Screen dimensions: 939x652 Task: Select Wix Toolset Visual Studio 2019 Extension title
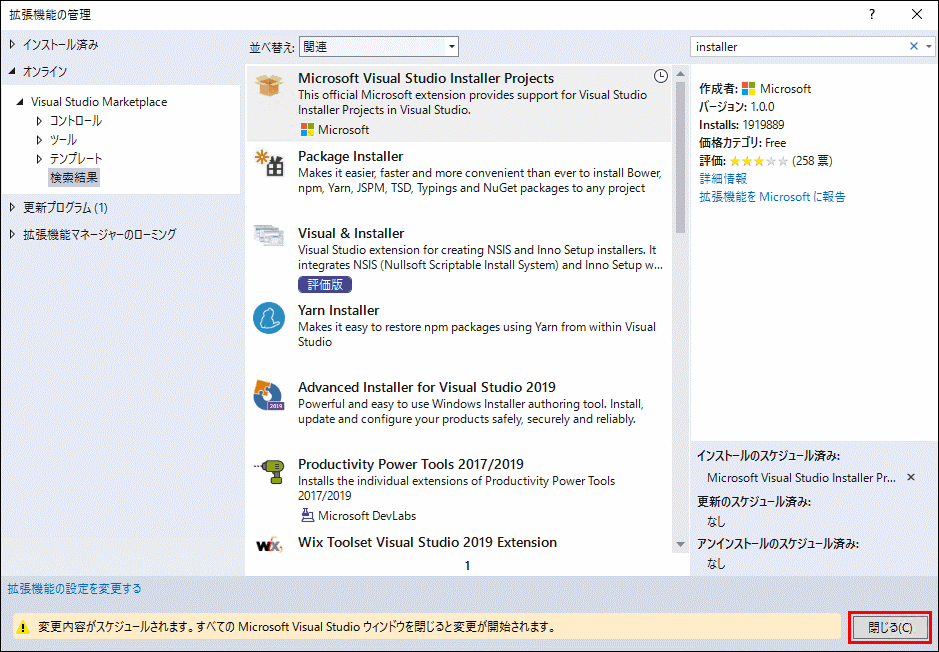click(x=428, y=542)
